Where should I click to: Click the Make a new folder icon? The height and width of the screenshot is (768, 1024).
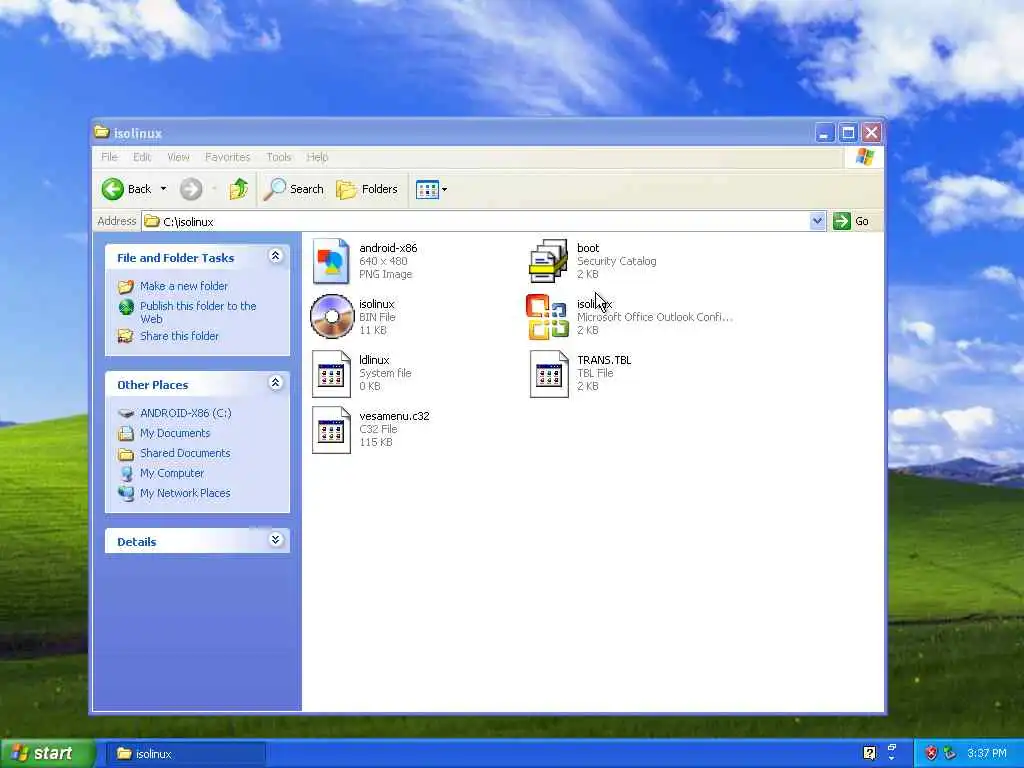tap(126, 287)
